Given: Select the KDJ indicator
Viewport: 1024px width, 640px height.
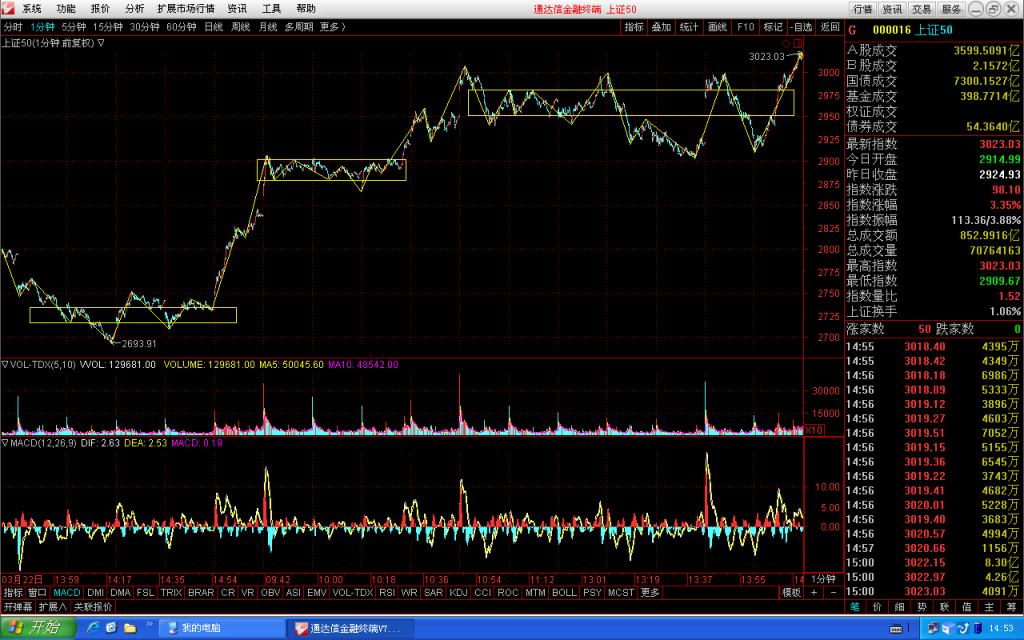Looking at the screenshot, I should 458,592.
